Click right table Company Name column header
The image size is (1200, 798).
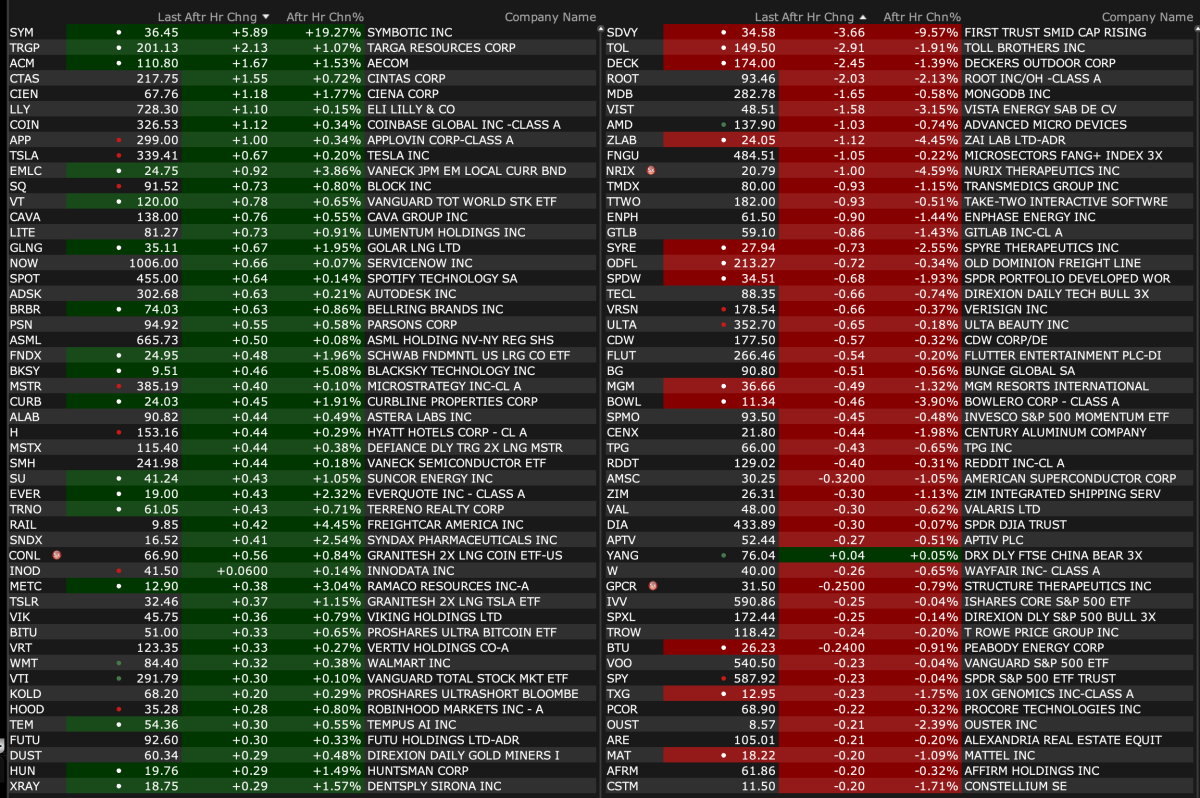(1147, 17)
